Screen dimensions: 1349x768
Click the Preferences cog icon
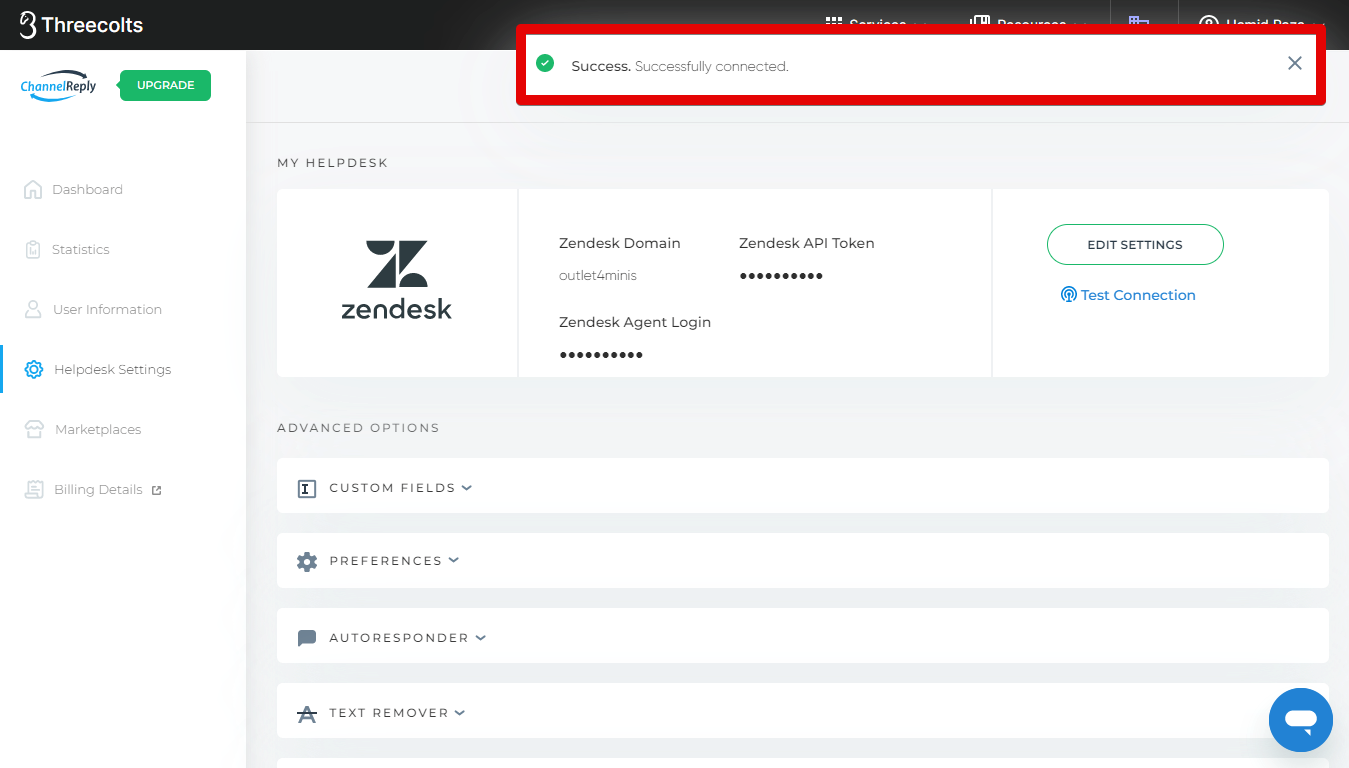coord(307,561)
